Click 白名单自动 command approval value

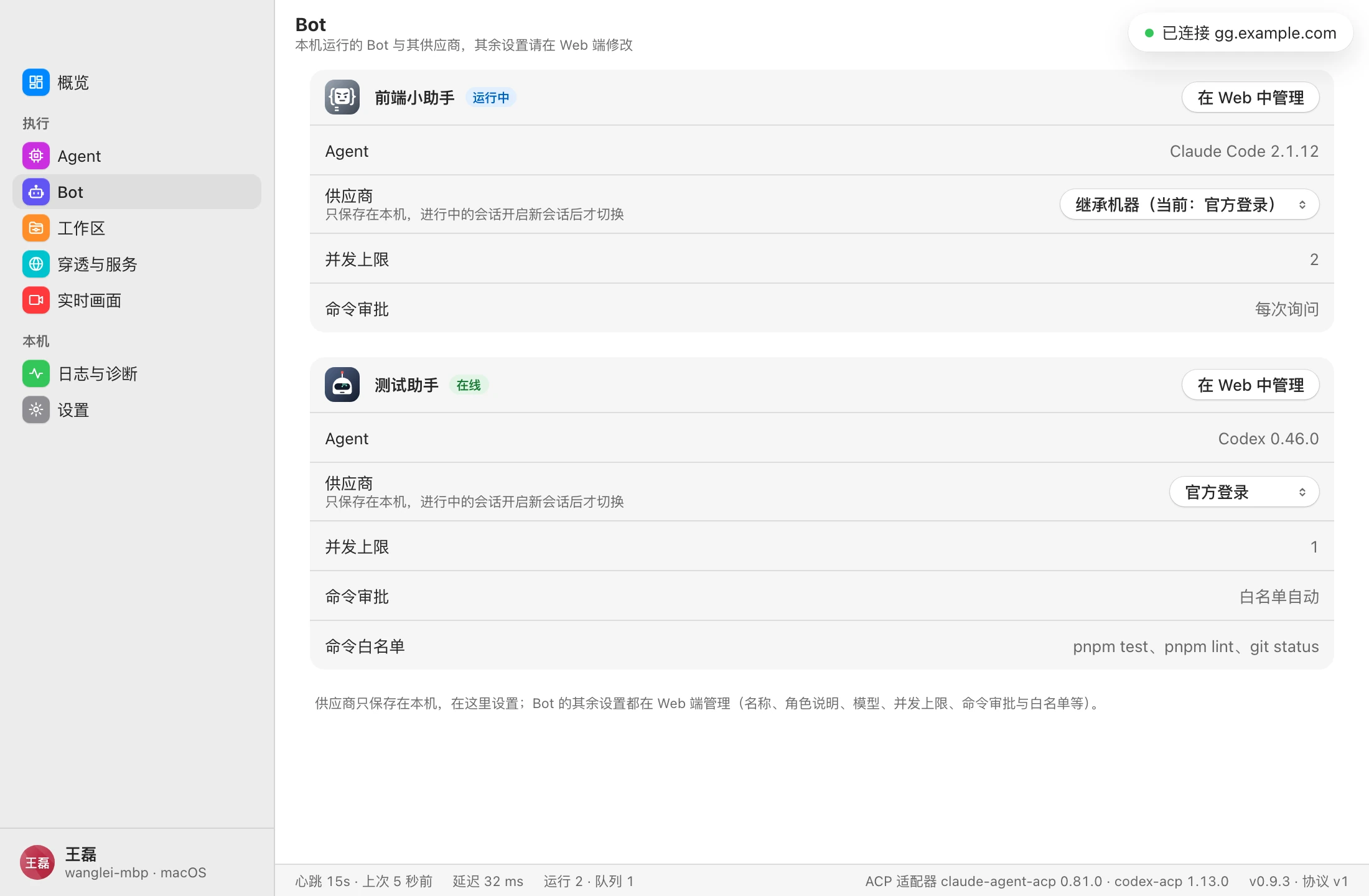(1279, 597)
